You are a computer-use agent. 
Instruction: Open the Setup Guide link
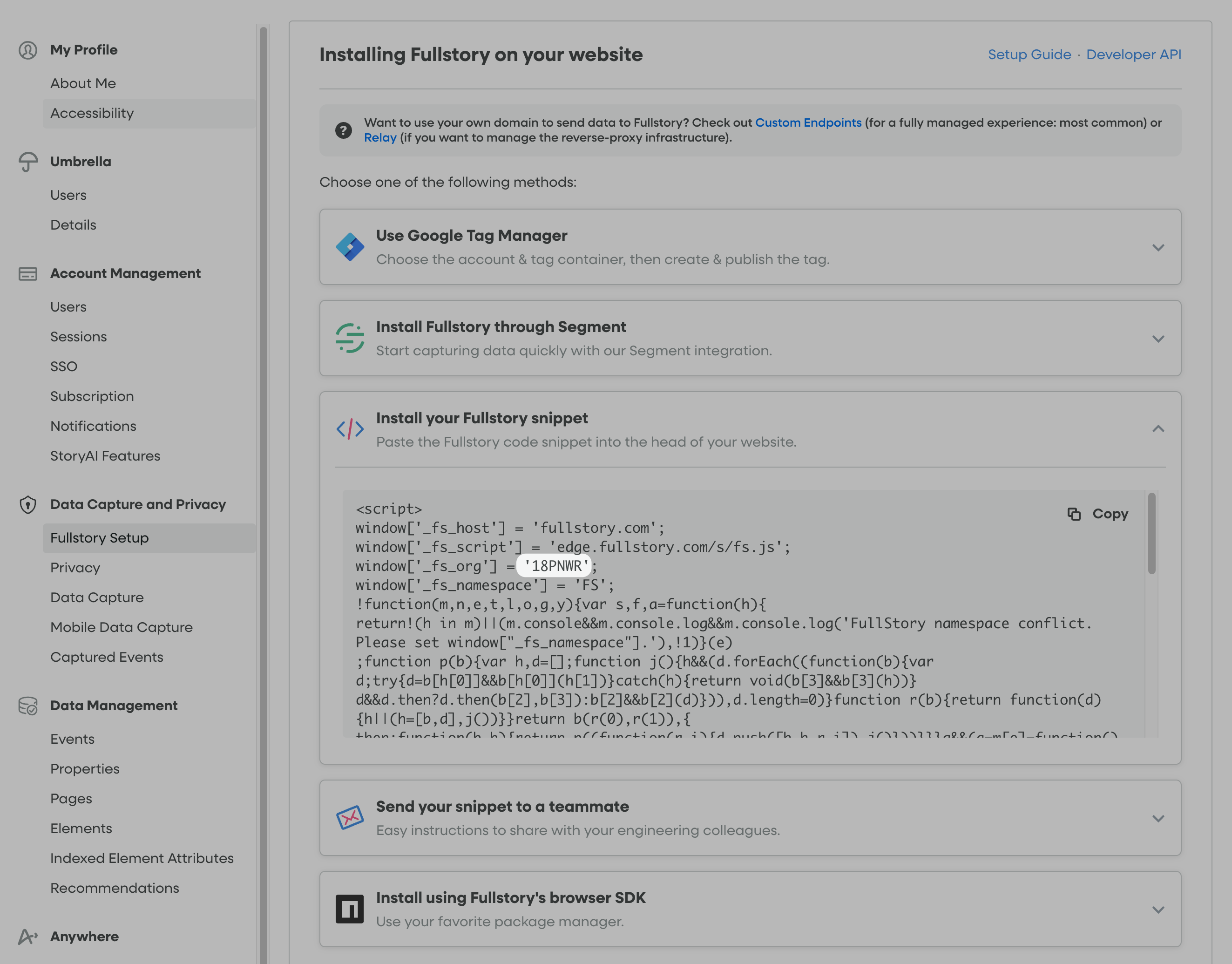(x=1029, y=55)
